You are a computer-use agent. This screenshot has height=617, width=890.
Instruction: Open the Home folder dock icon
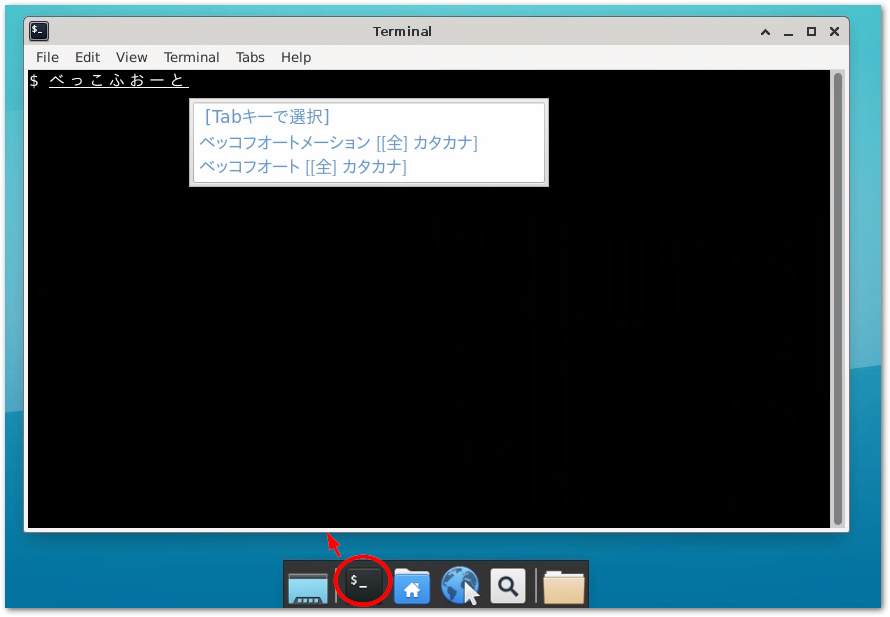[x=412, y=586]
